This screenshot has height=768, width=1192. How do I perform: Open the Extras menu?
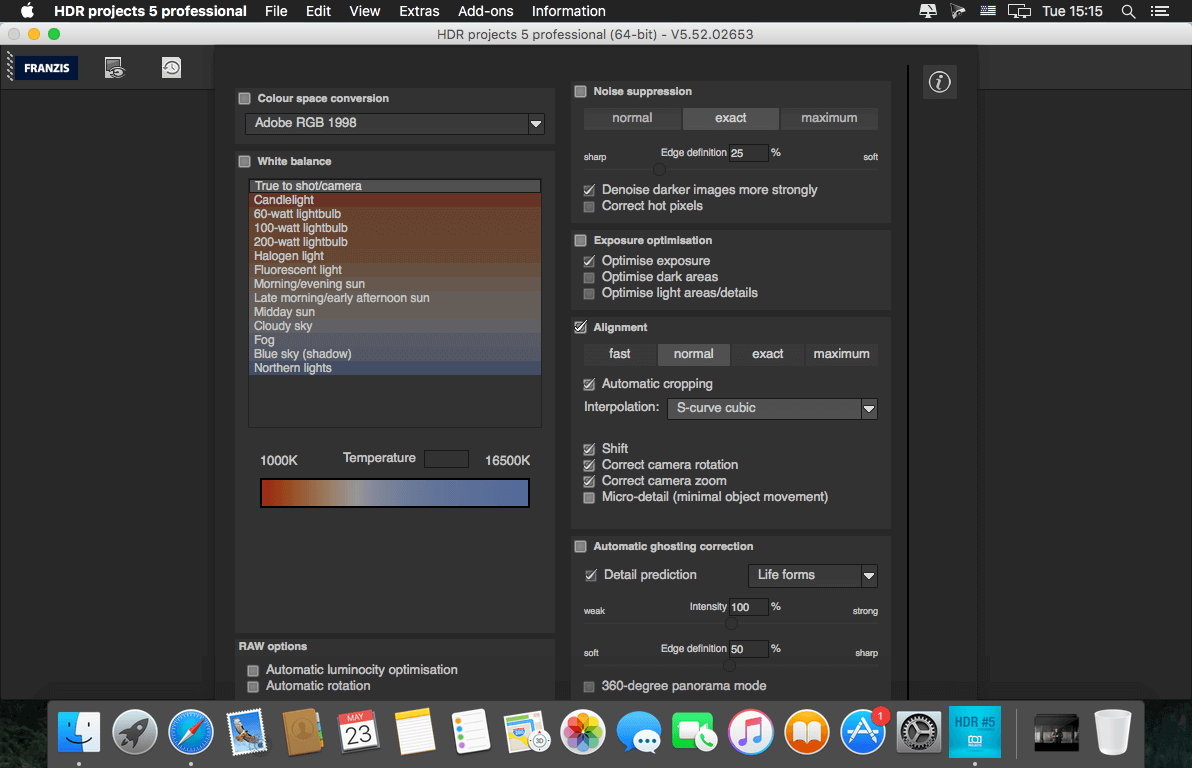coord(419,11)
